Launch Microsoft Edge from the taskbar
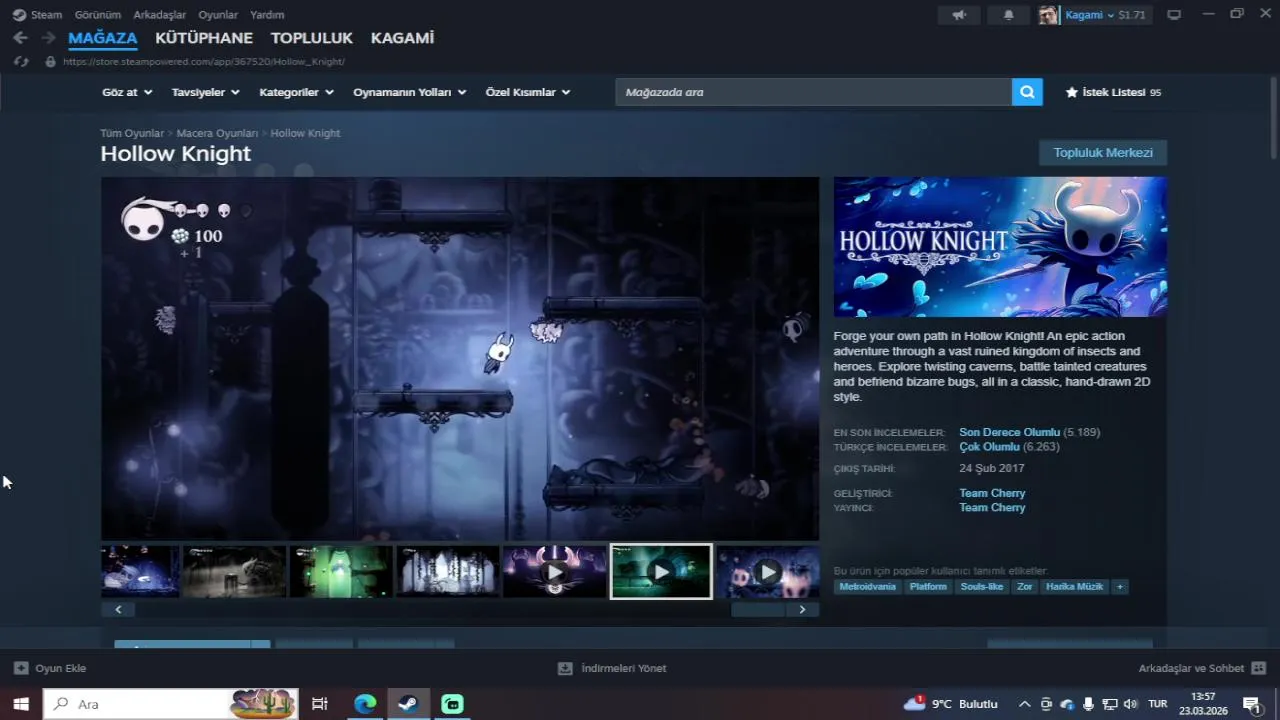Screen dimensions: 1280x720 365,704
